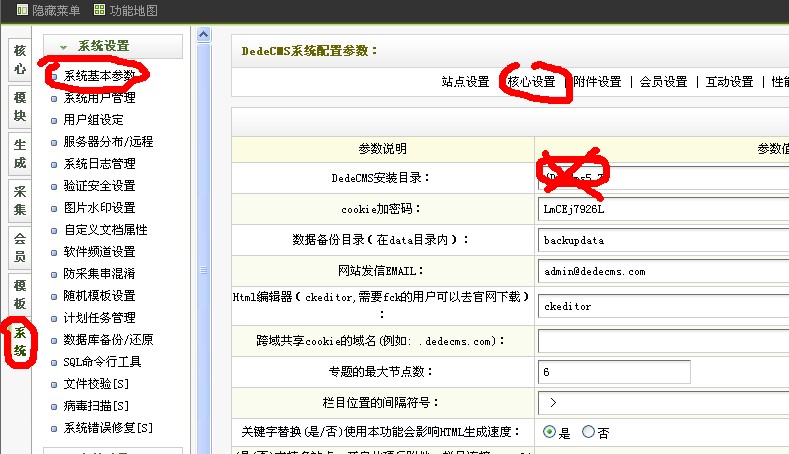
Task: Click the cookie加密码 input field
Action: (x=663, y=209)
